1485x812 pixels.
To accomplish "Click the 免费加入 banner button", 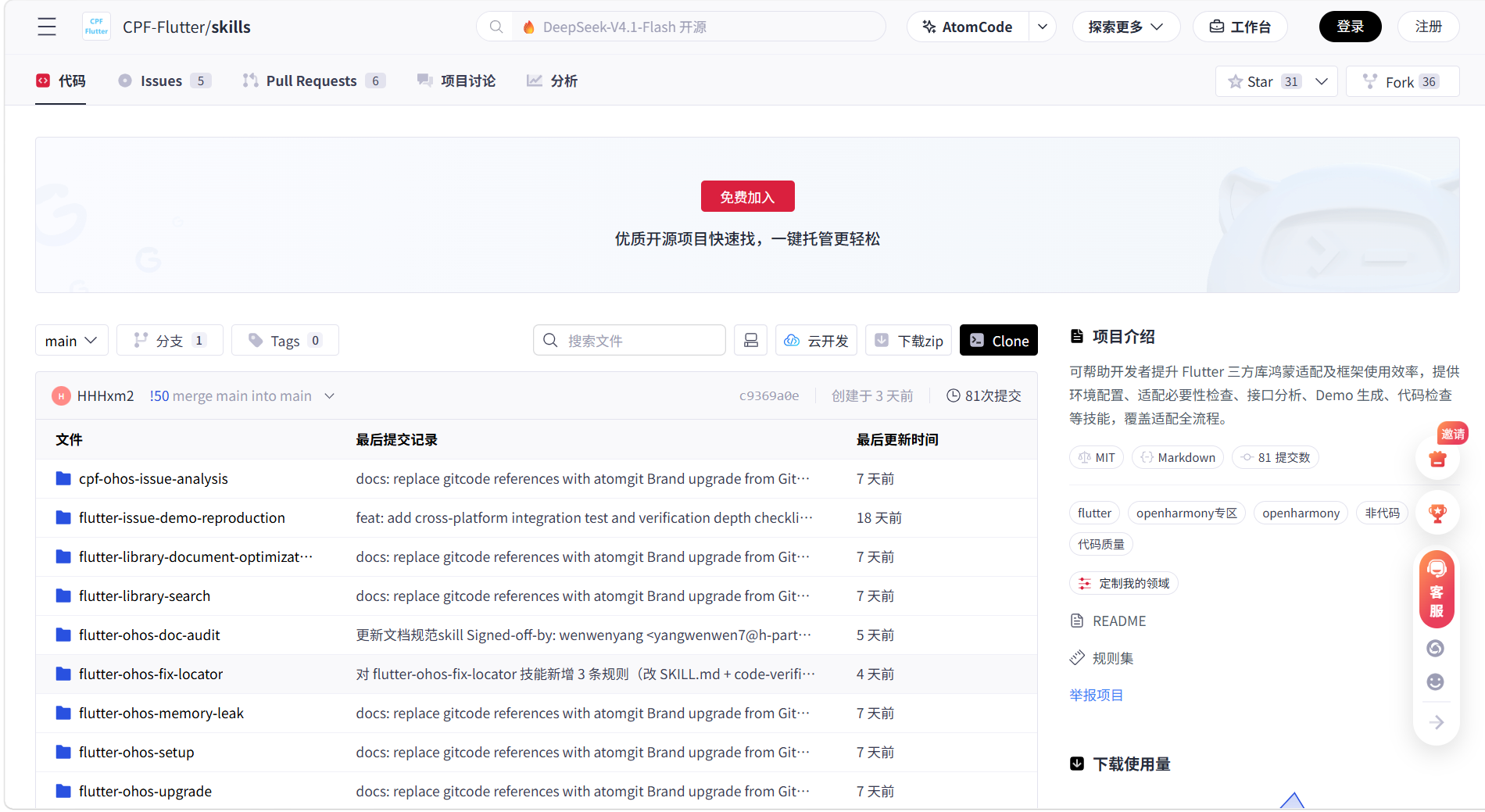I will [747, 196].
